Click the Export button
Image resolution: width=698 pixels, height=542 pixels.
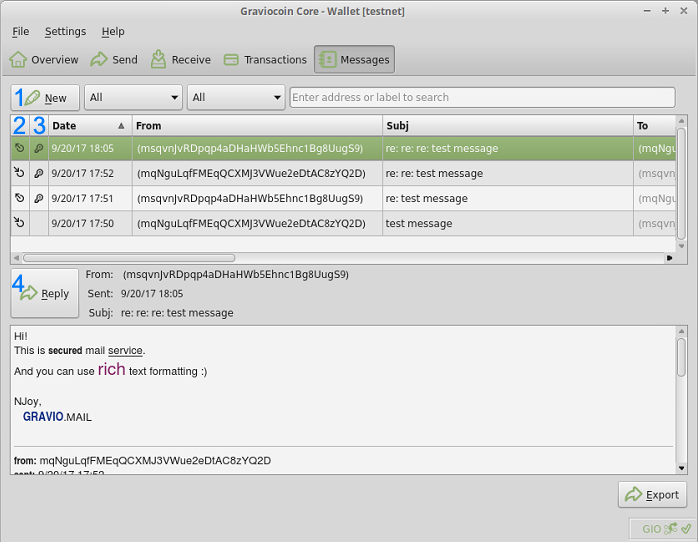click(x=652, y=494)
